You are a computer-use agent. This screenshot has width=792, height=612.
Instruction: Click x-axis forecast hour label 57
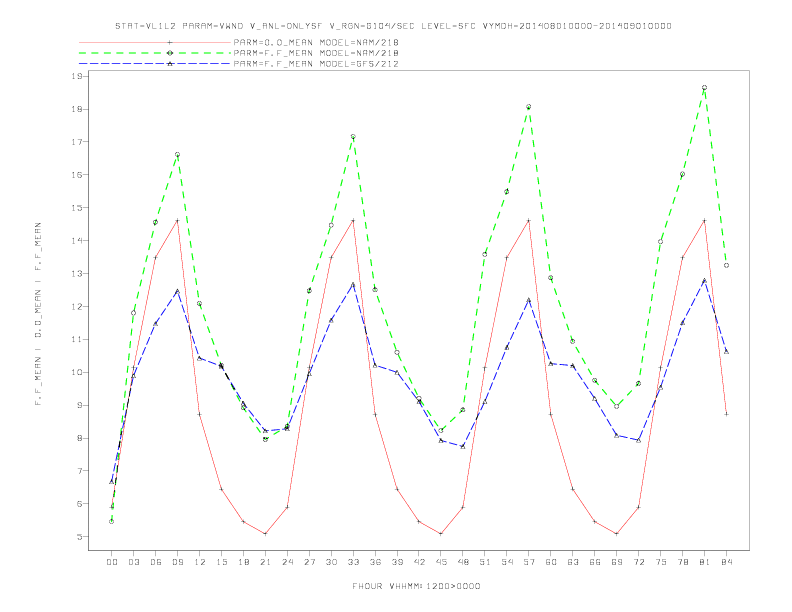tap(529, 562)
